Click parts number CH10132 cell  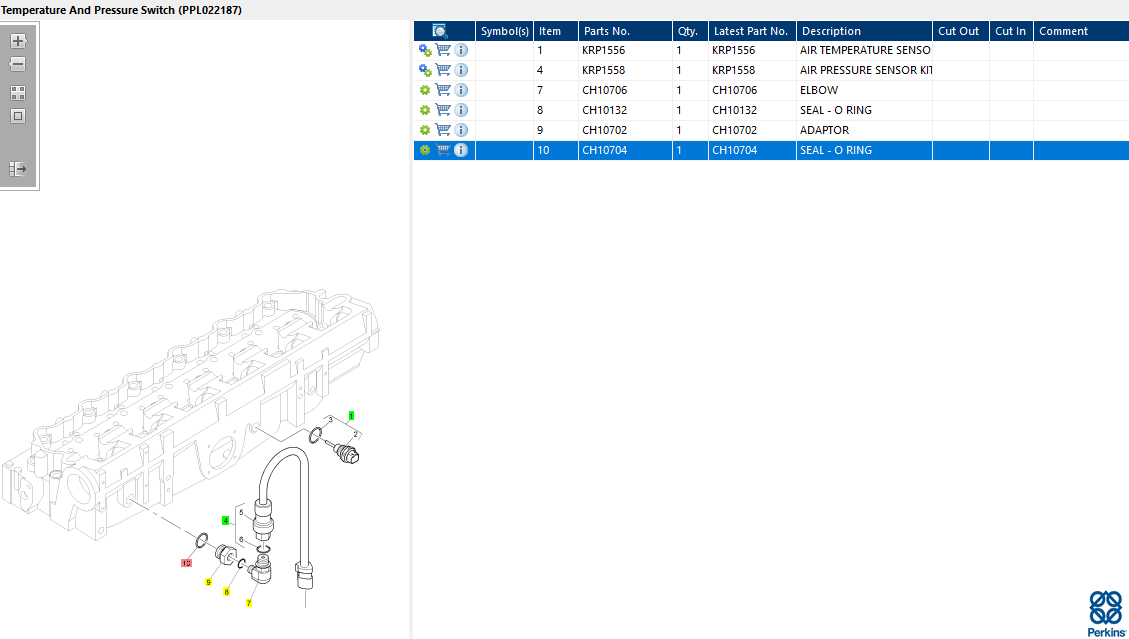click(625, 110)
